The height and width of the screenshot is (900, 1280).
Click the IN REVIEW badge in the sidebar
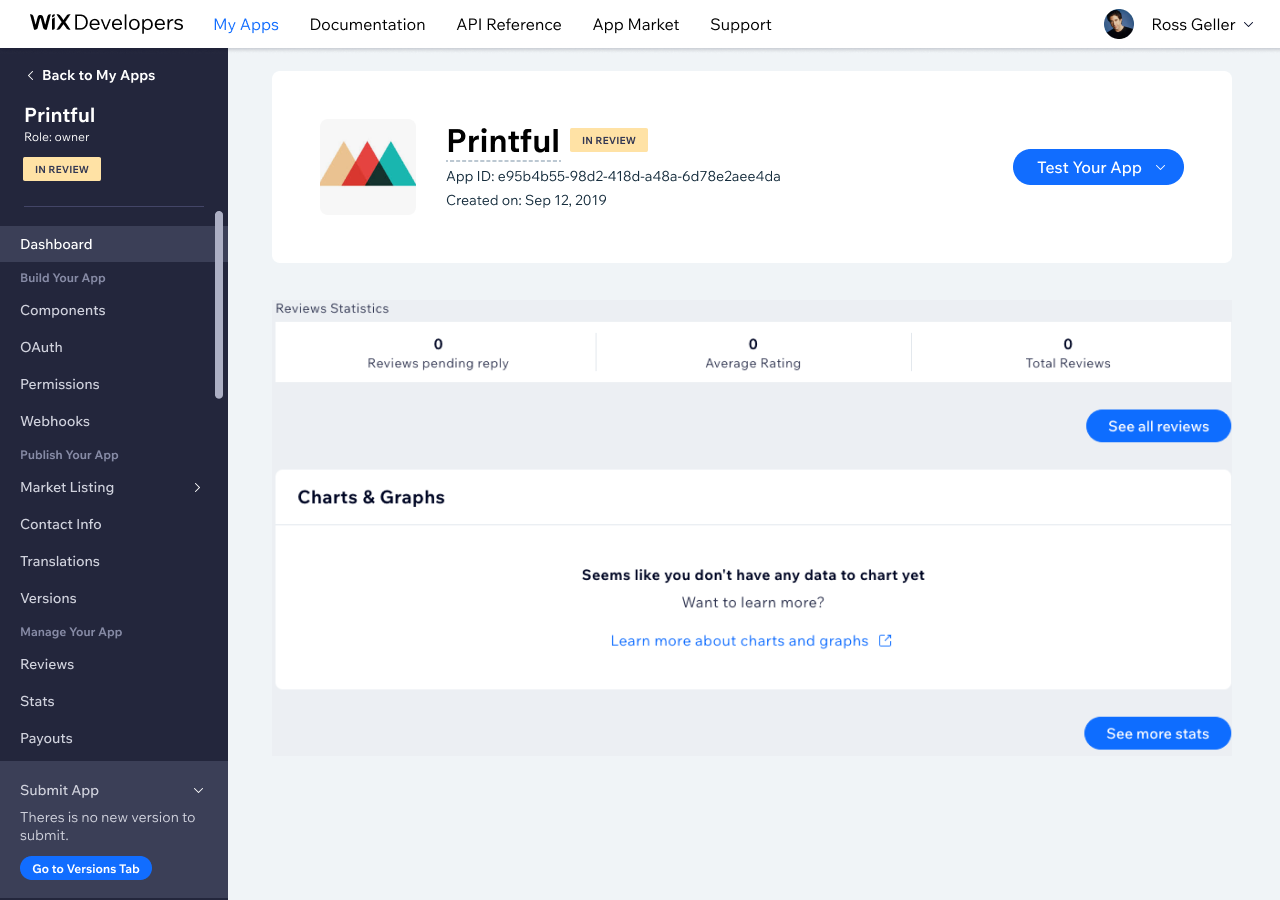coord(62,169)
